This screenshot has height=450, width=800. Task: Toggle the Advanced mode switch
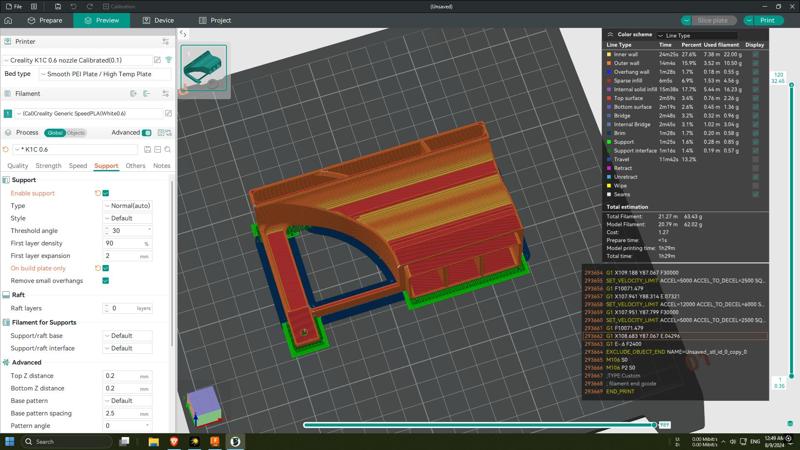pos(147,132)
